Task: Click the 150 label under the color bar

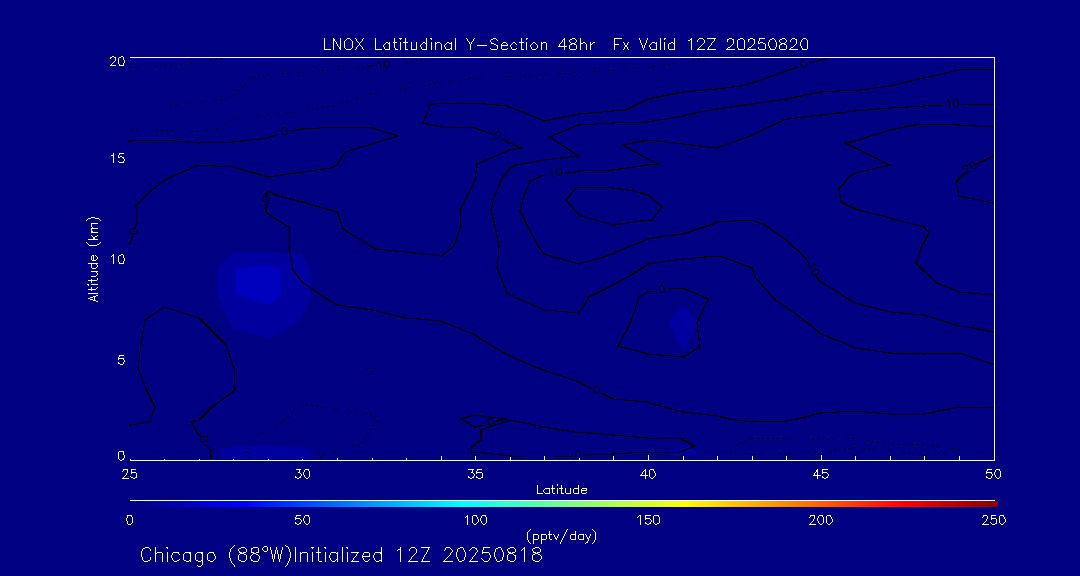Action: click(648, 520)
